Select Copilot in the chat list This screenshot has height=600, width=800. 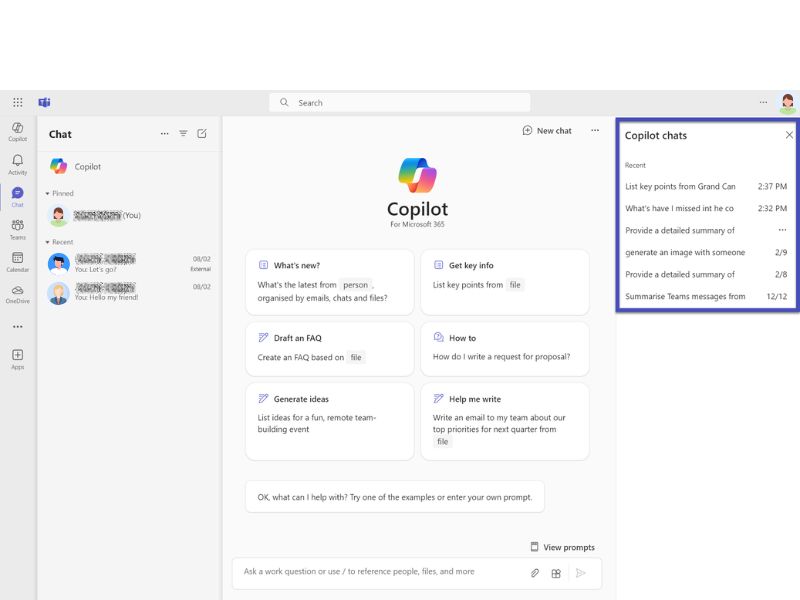[x=88, y=167]
